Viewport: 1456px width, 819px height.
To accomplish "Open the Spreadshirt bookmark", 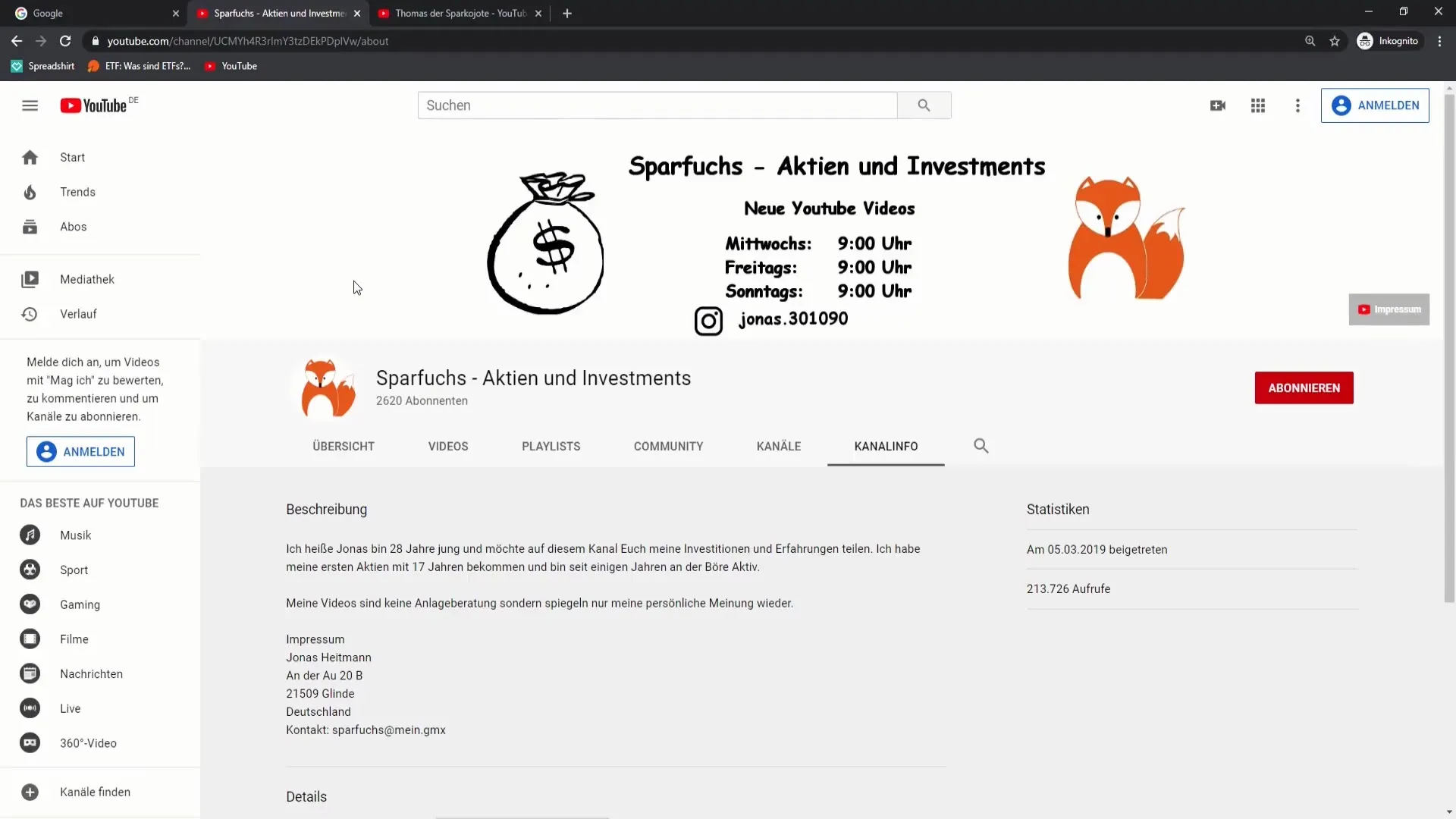I will coord(43,66).
